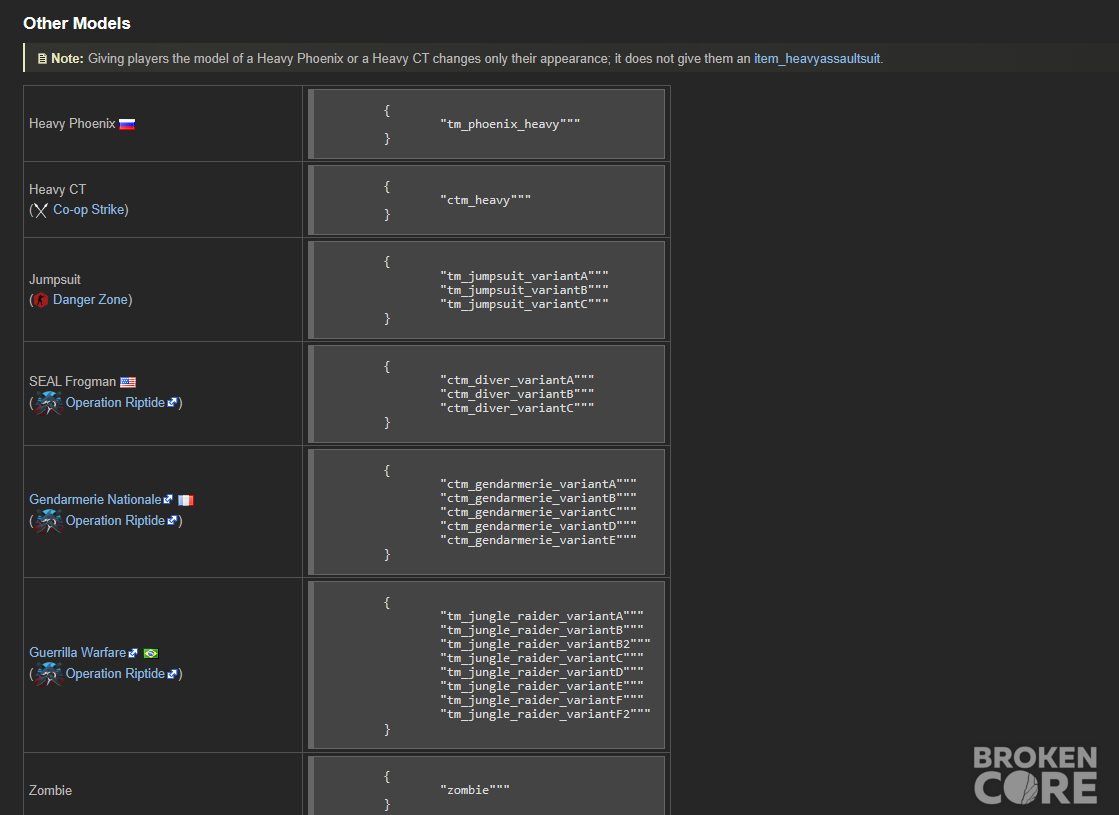
Task: Click the "ctm_gendarmerie_variantE" code line
Action: click(539, 540)
